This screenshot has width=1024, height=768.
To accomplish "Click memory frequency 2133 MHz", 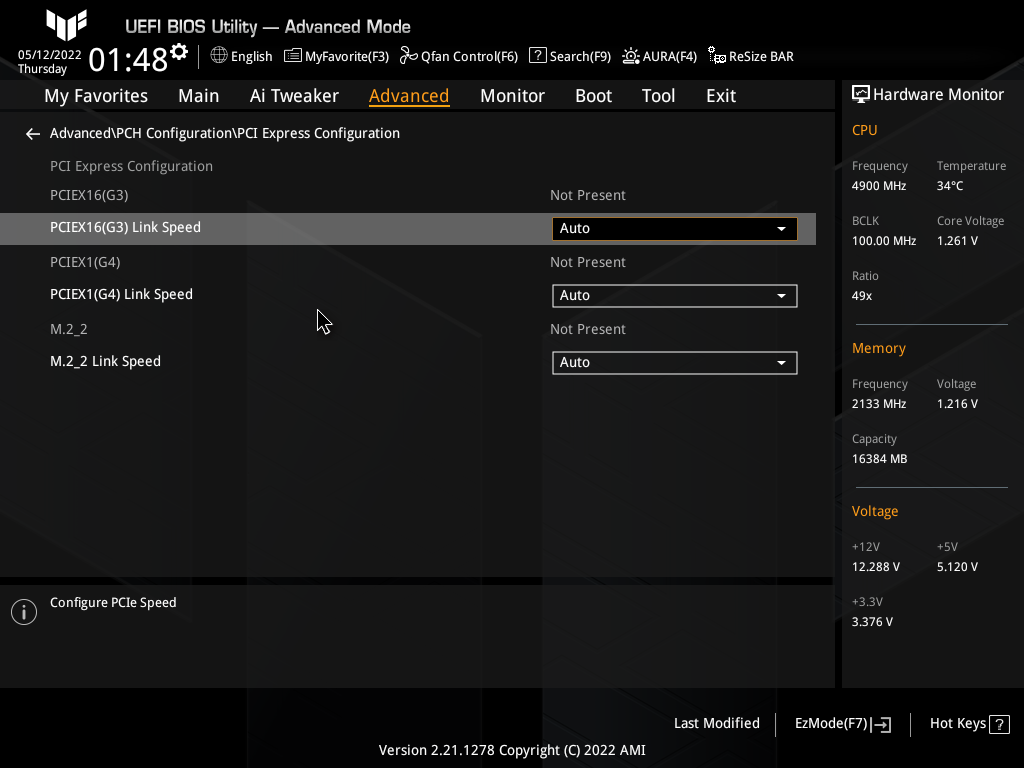I will tap(879, 404).
